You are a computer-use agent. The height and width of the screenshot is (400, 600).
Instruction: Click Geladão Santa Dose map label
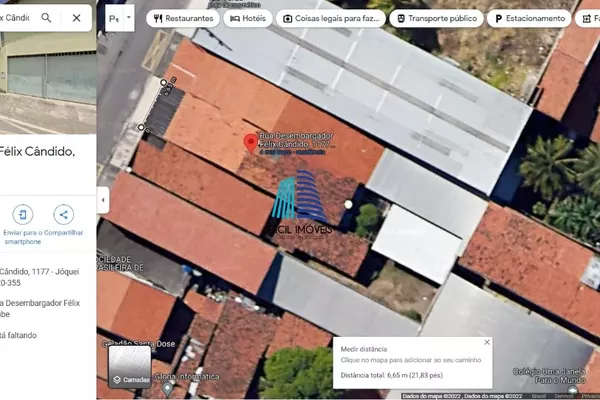pos(139,343)
